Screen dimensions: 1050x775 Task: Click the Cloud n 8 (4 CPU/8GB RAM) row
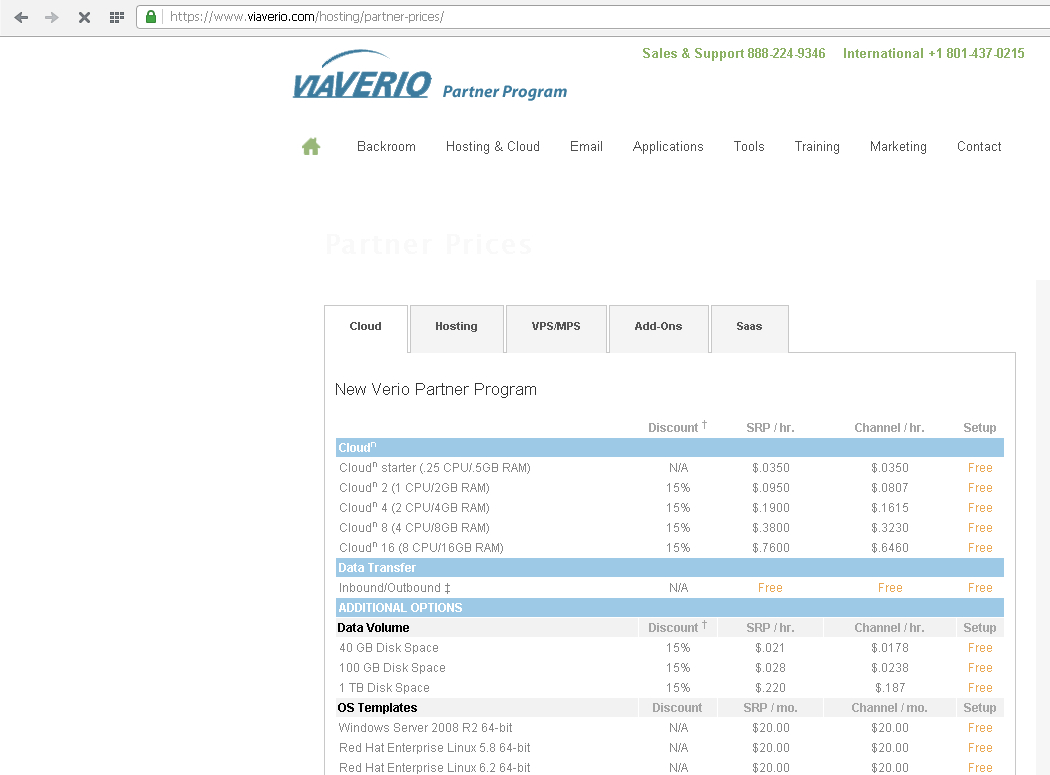(x=670, y=528)
